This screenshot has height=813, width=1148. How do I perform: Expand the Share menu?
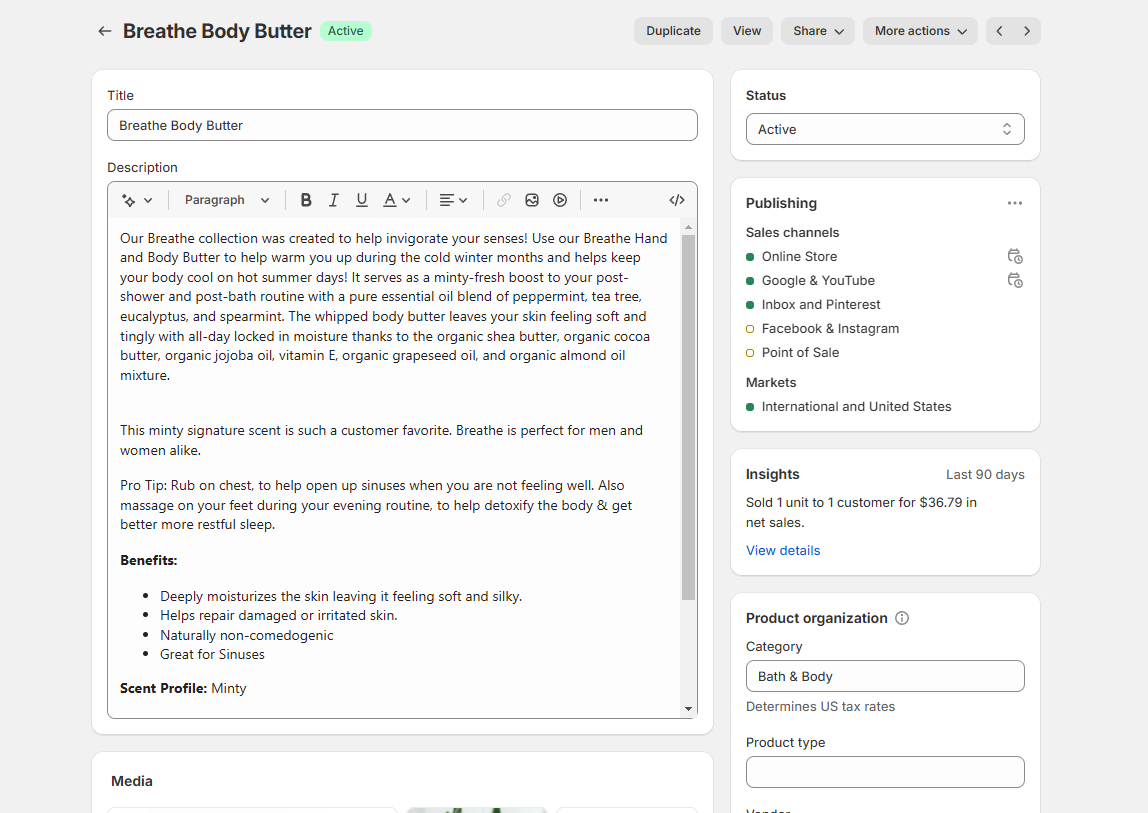tap(818, 31)
